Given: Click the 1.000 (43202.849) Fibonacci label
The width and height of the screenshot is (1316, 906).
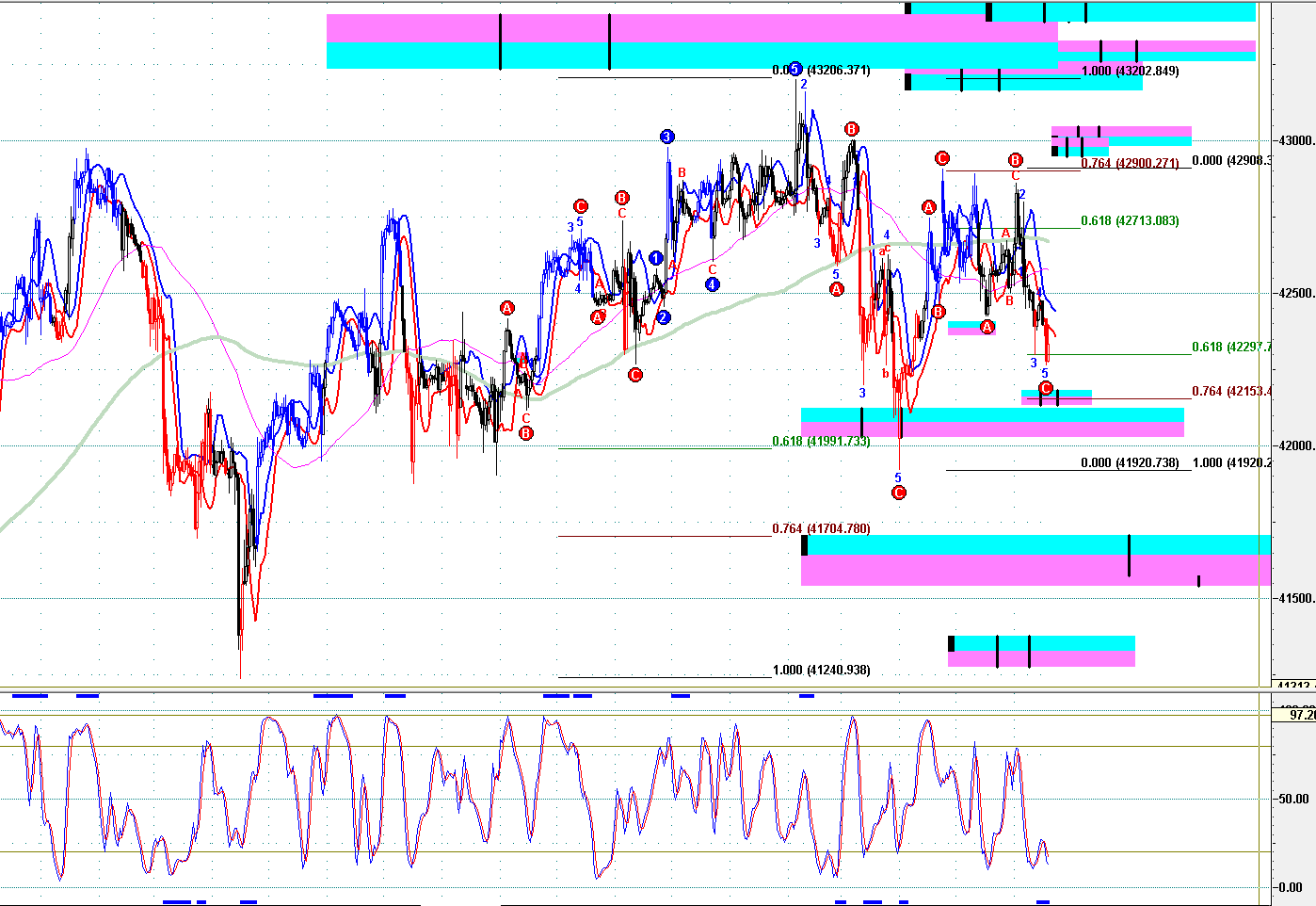Looking at the screenshot, I should (x=1130, y=72).
